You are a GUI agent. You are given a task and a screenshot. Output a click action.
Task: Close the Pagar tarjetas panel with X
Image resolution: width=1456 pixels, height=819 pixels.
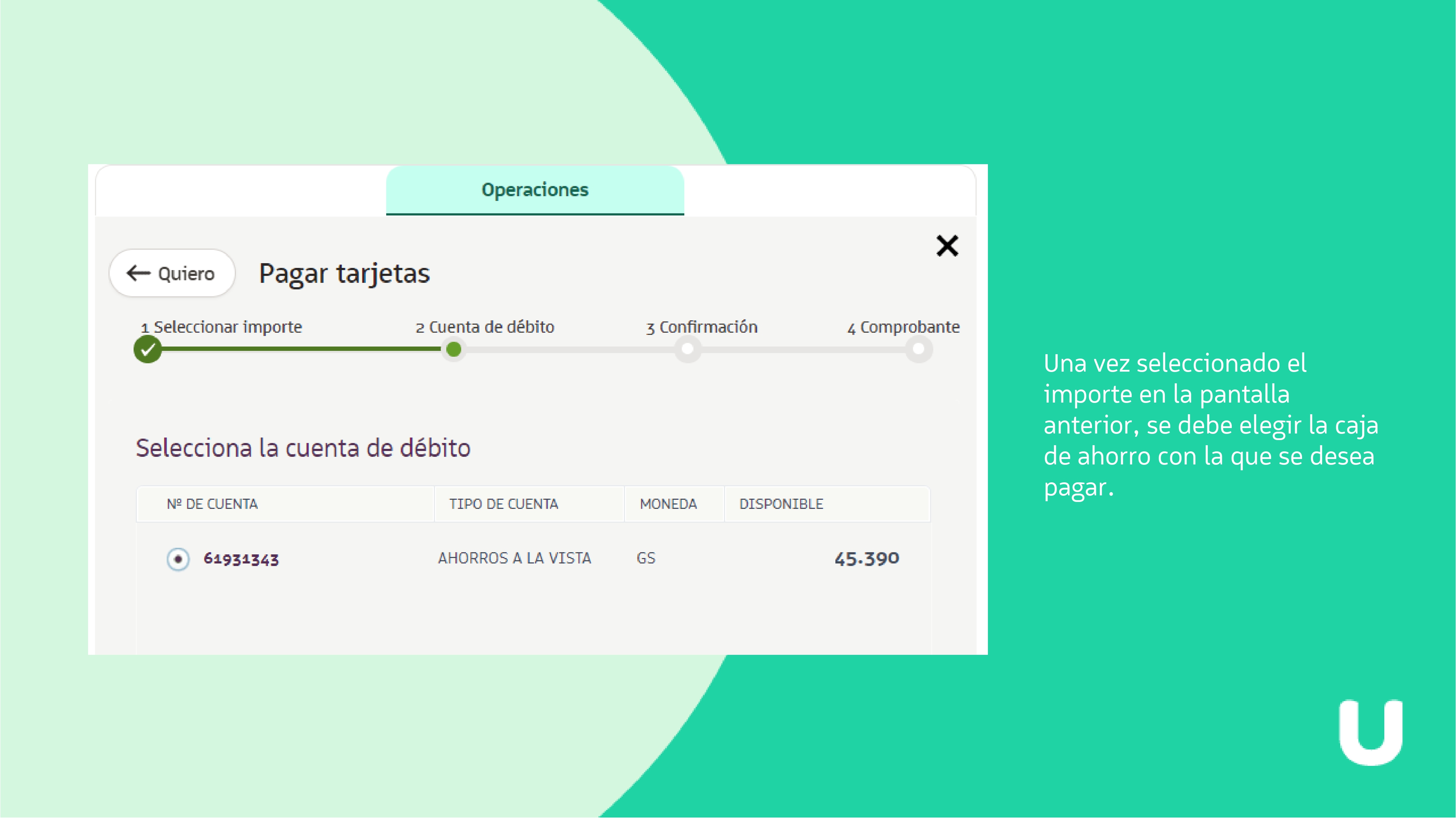[947, 246]
